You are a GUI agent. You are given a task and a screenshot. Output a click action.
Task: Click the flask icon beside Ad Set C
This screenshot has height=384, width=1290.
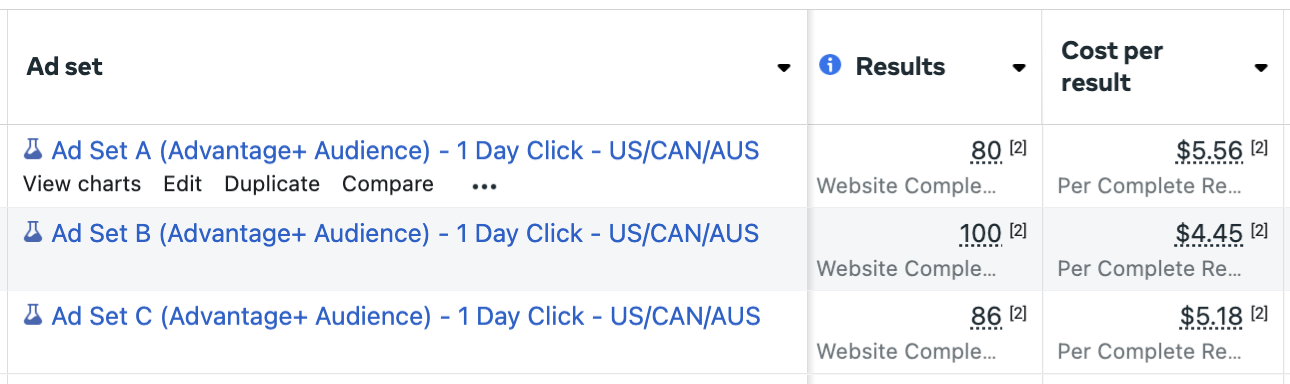[33, 317]
